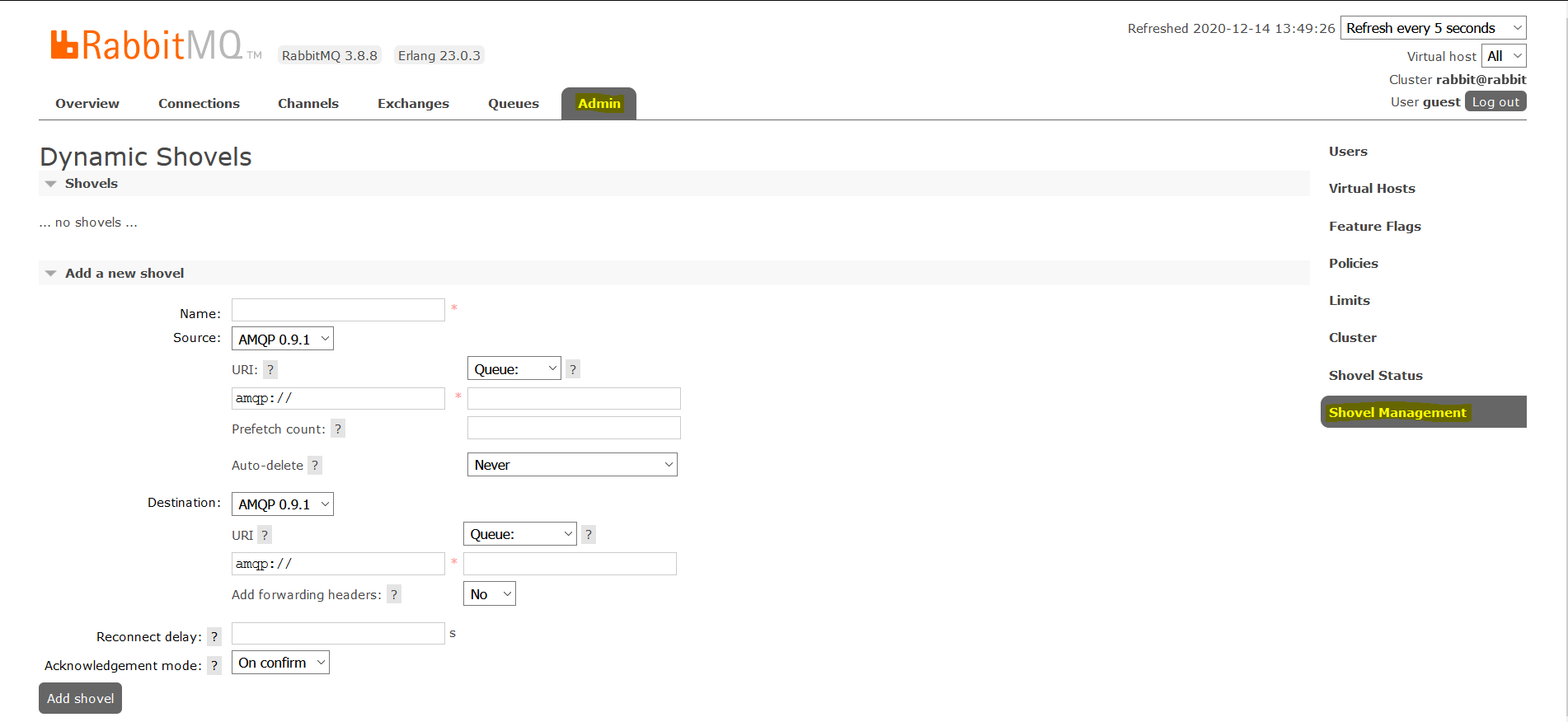Expand the Refresh every 5 seconds dropdown
The image size is (1568, 722).
pyautogui.click(x=1433, y=28)
